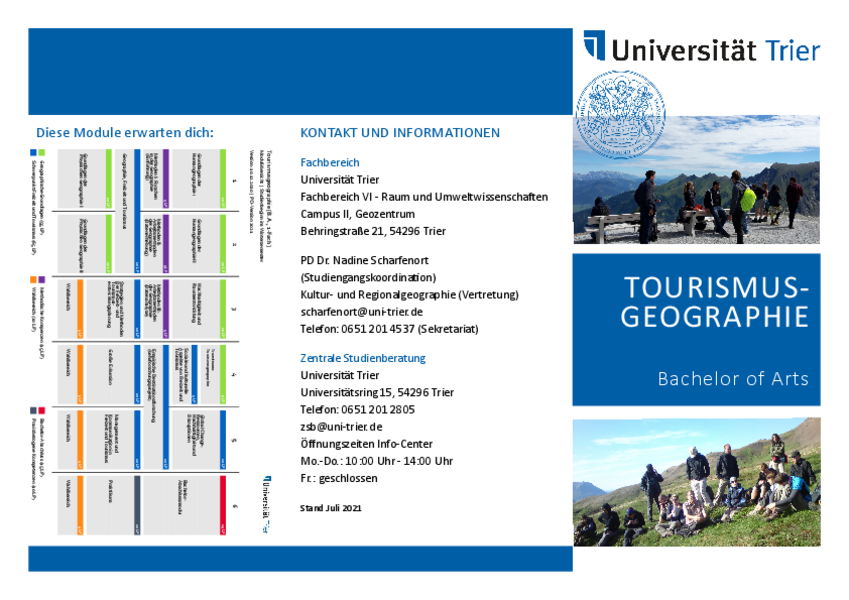Click the green square in the module legend
This screenshot has height=600, width=849.
[42, 153]
